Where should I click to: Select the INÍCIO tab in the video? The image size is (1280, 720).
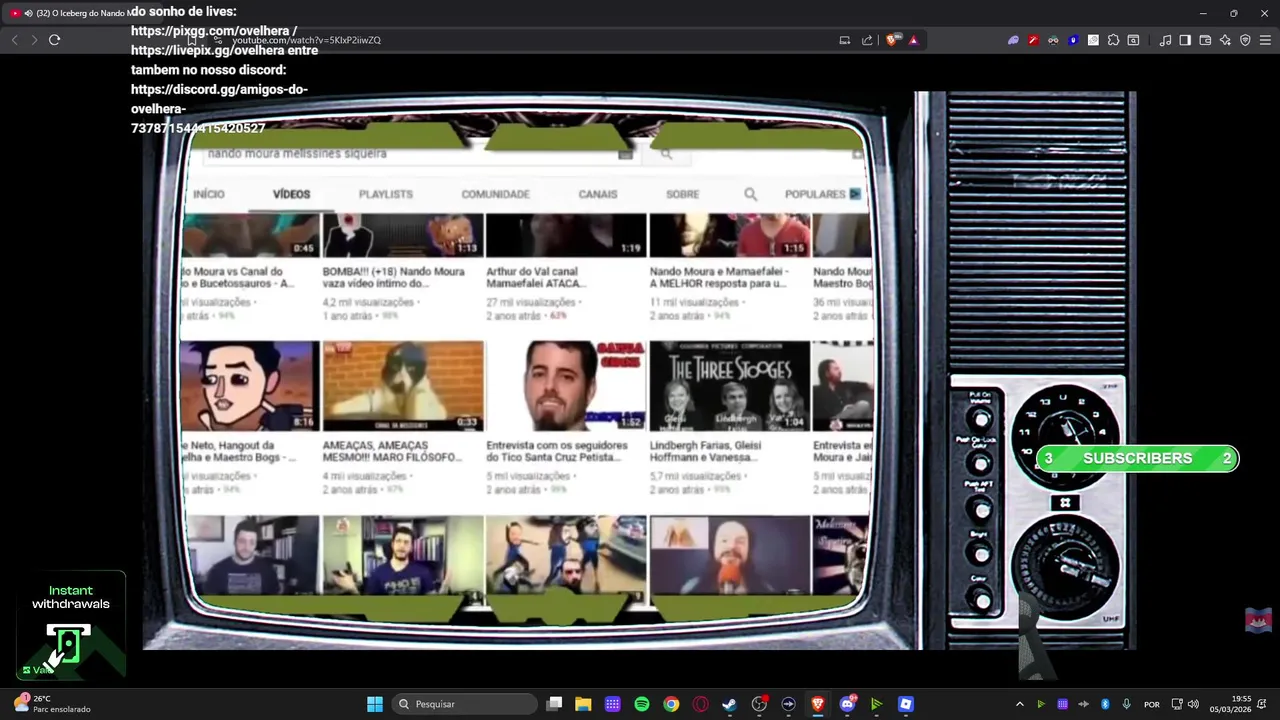pyautogui.click(x=209, y=194)
